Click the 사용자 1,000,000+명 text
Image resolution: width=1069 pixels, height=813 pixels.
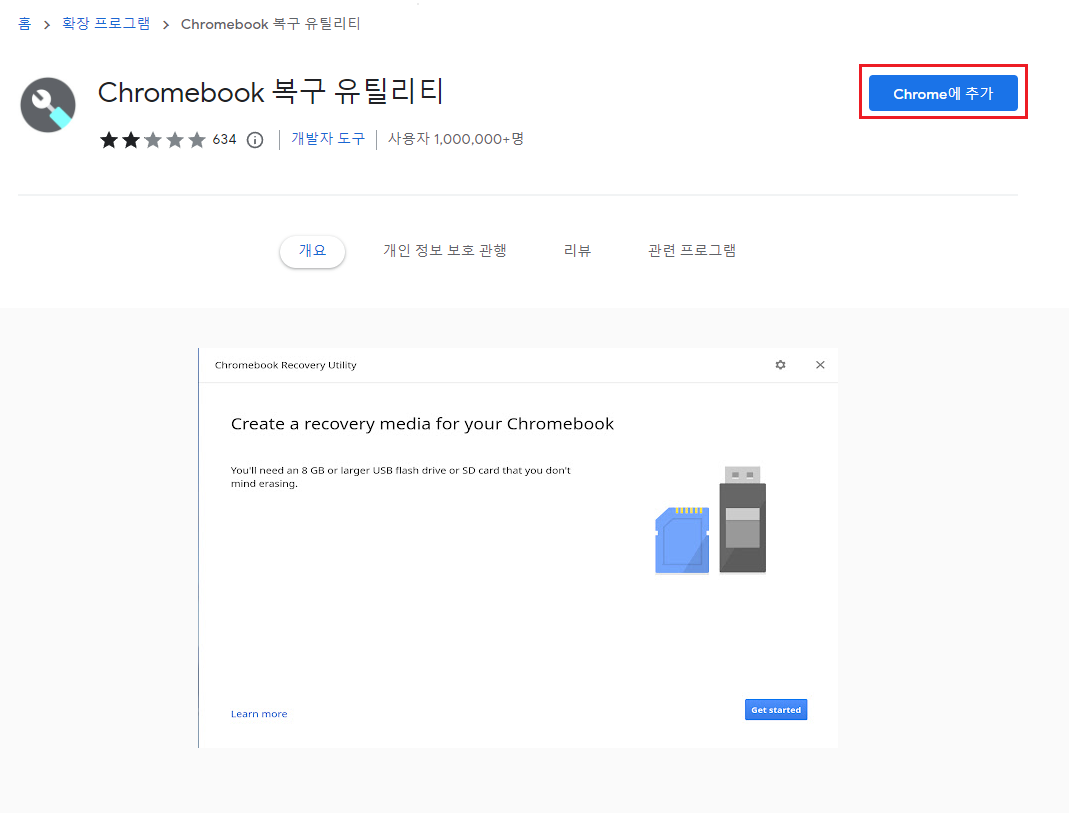456,139
